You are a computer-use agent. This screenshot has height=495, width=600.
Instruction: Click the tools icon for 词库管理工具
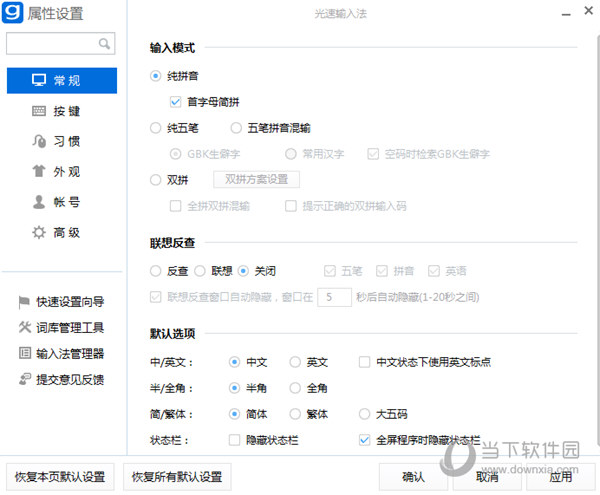pyautogui.click(x=24, y=327)
